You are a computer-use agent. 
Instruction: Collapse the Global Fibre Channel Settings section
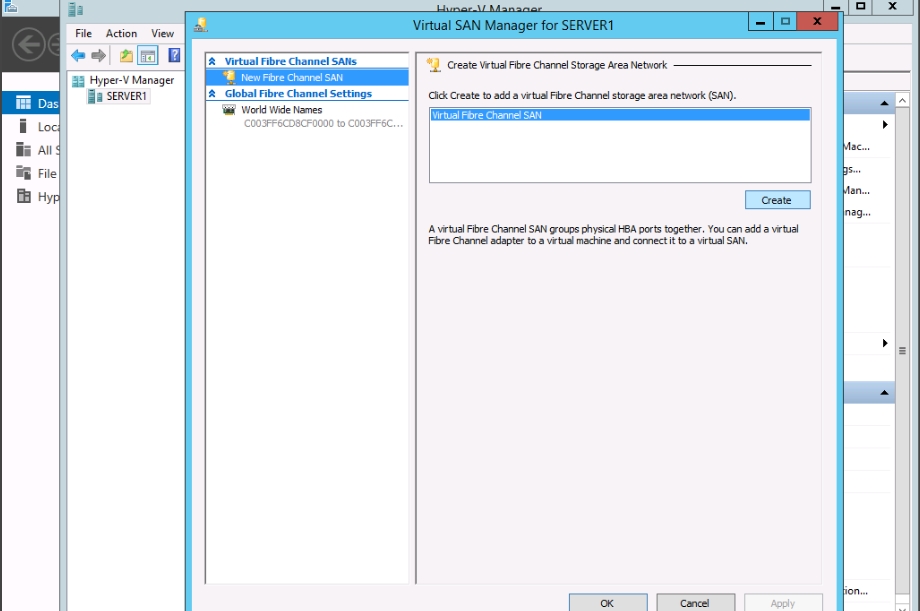[213, 94]
